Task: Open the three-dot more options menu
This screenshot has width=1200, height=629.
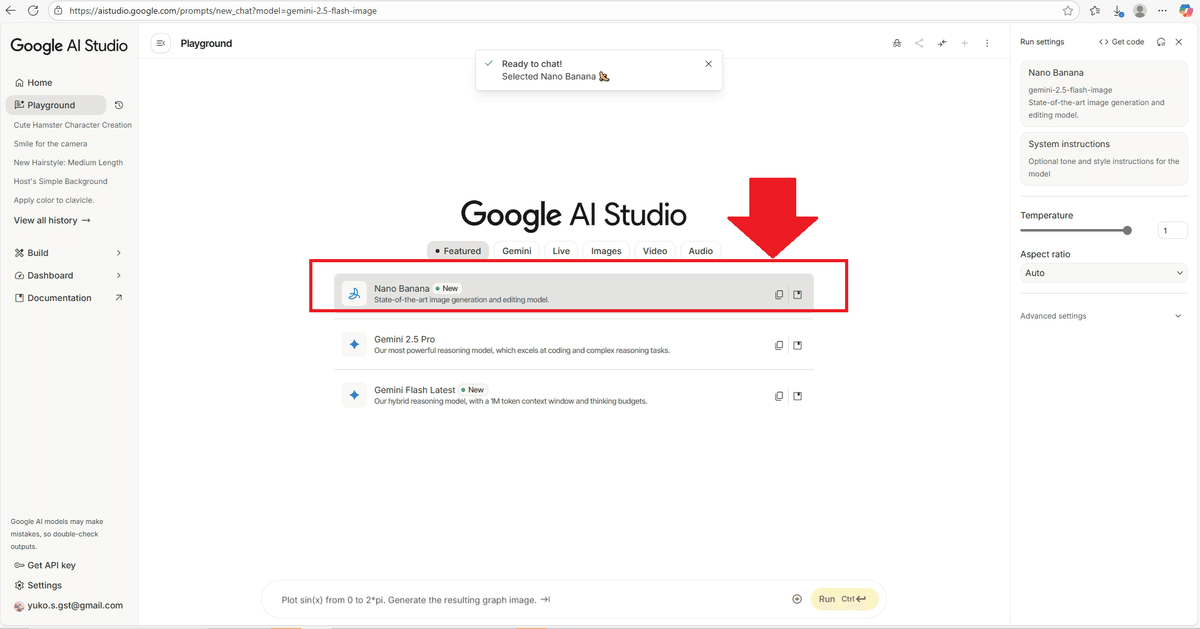Action: point(987,43)
